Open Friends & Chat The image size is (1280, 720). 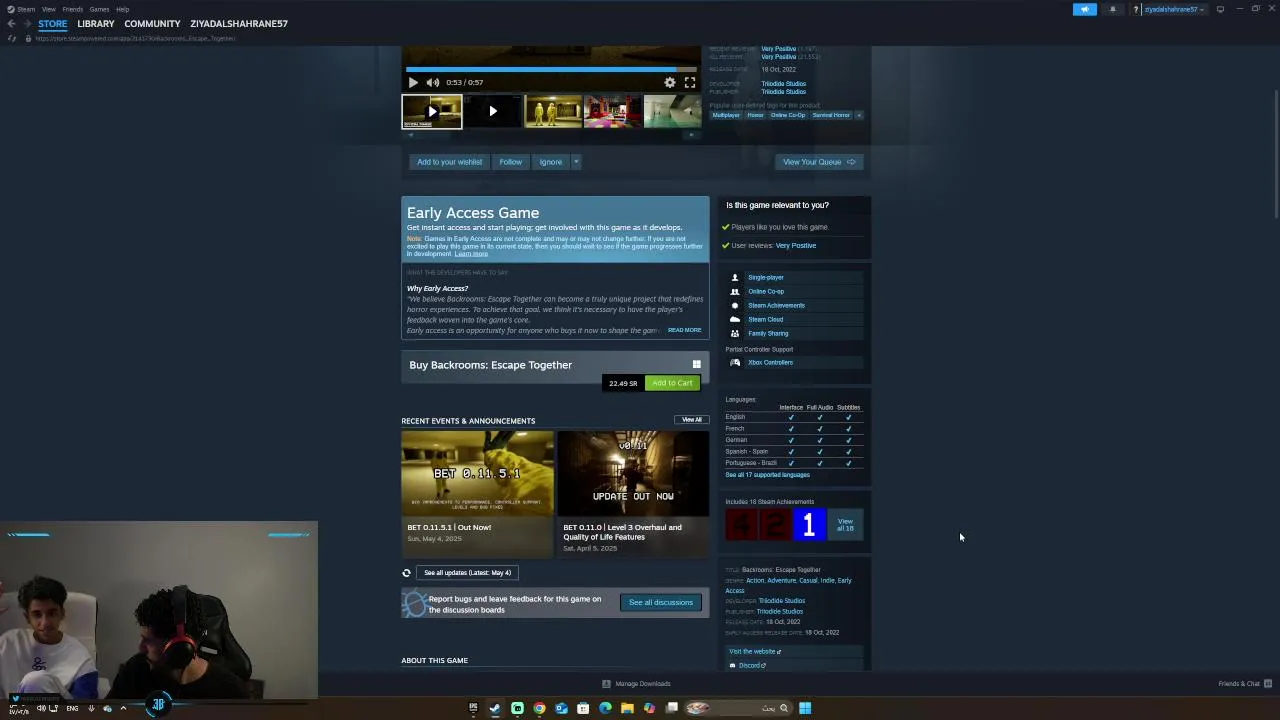[1245, 684]
